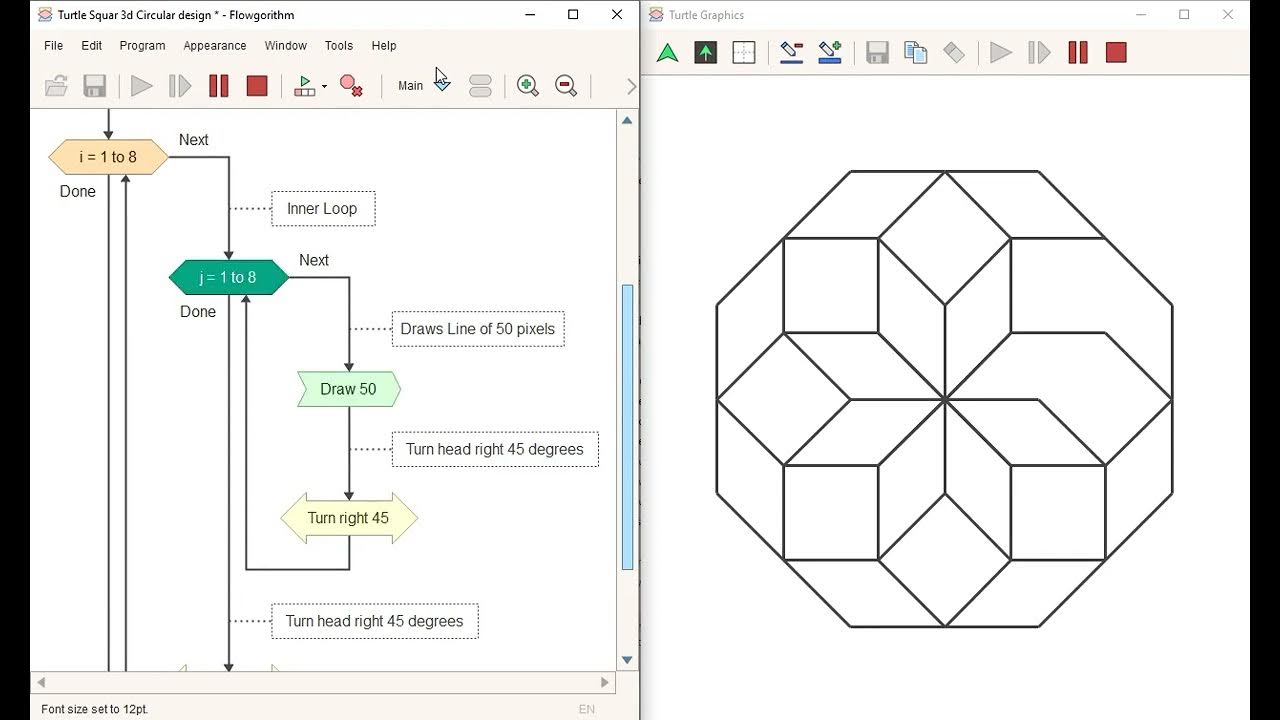Click the green turtle arrow icon
This screenshot has width=1280, height=720.
coord(668,53)
